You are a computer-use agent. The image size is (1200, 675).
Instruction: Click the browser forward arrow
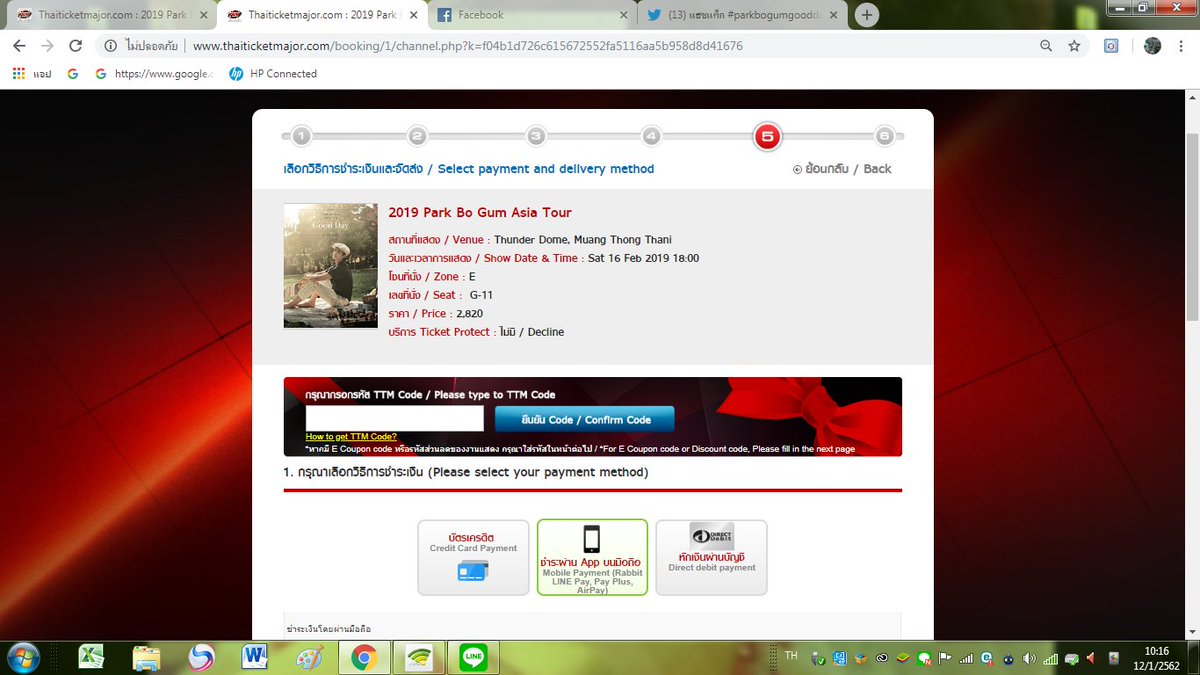(x=47, y=46)
